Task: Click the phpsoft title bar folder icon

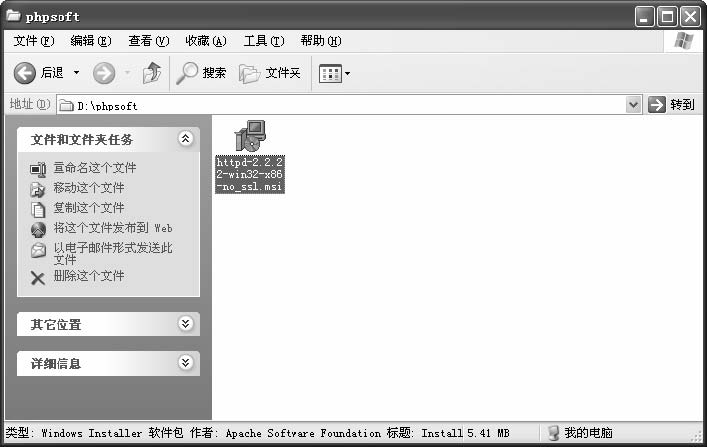Action: tap(13, 16)
